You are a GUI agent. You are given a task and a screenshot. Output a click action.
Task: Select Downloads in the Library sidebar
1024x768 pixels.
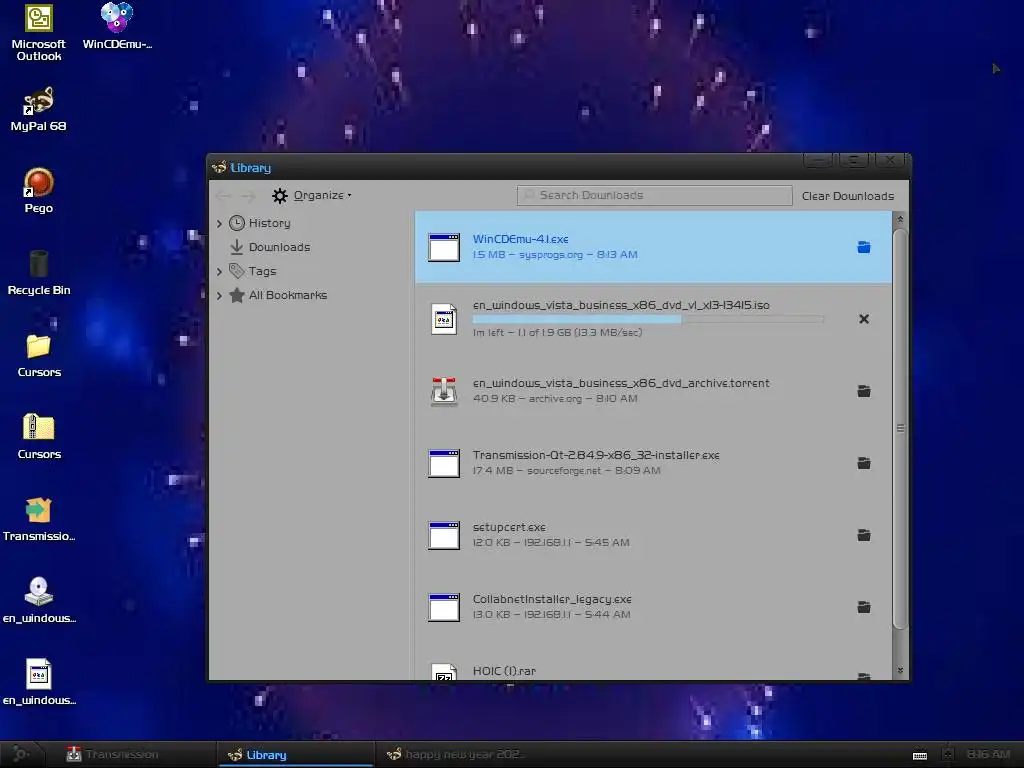pos(279,247)
